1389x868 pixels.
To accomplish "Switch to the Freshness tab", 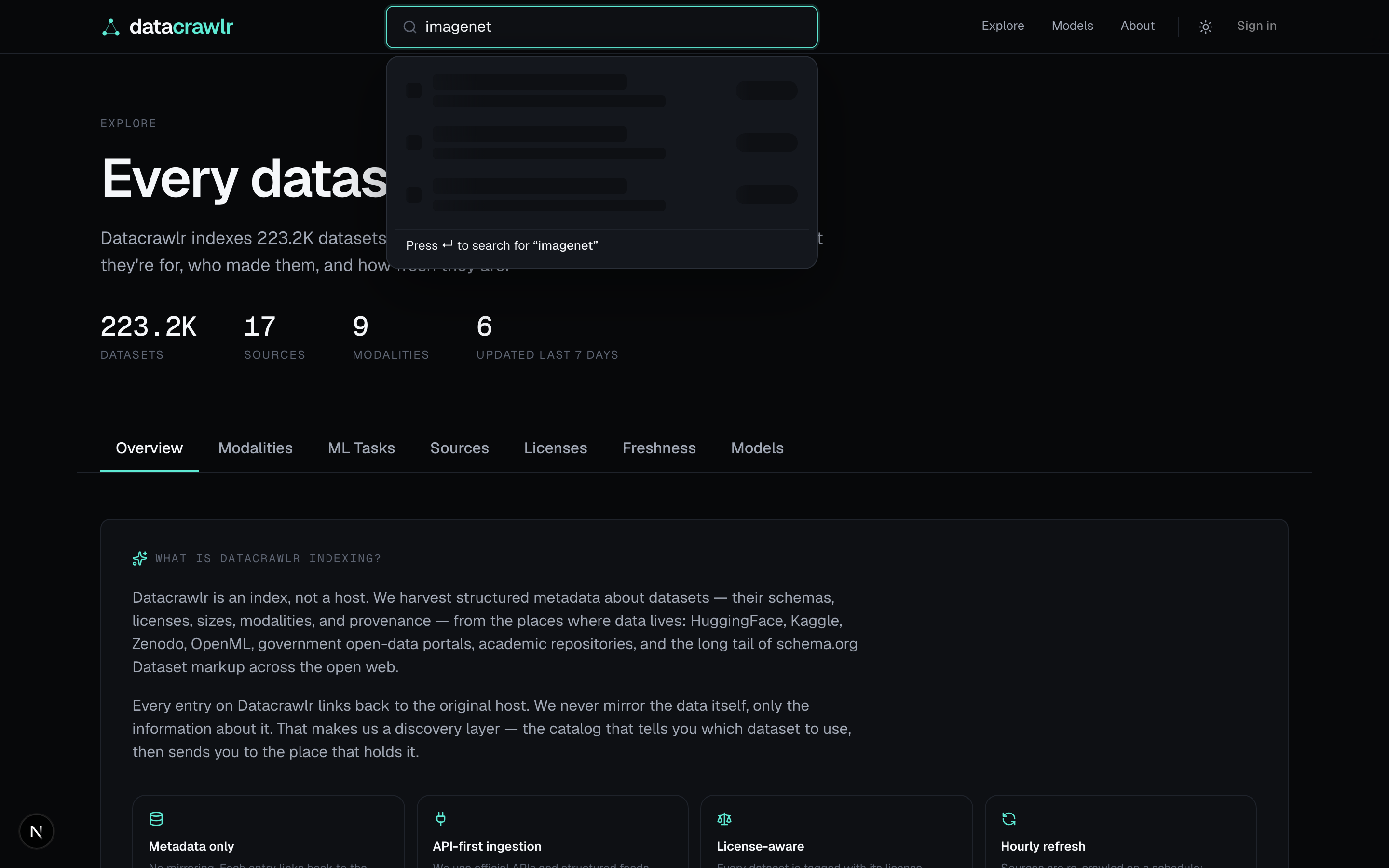I will 659,448.
